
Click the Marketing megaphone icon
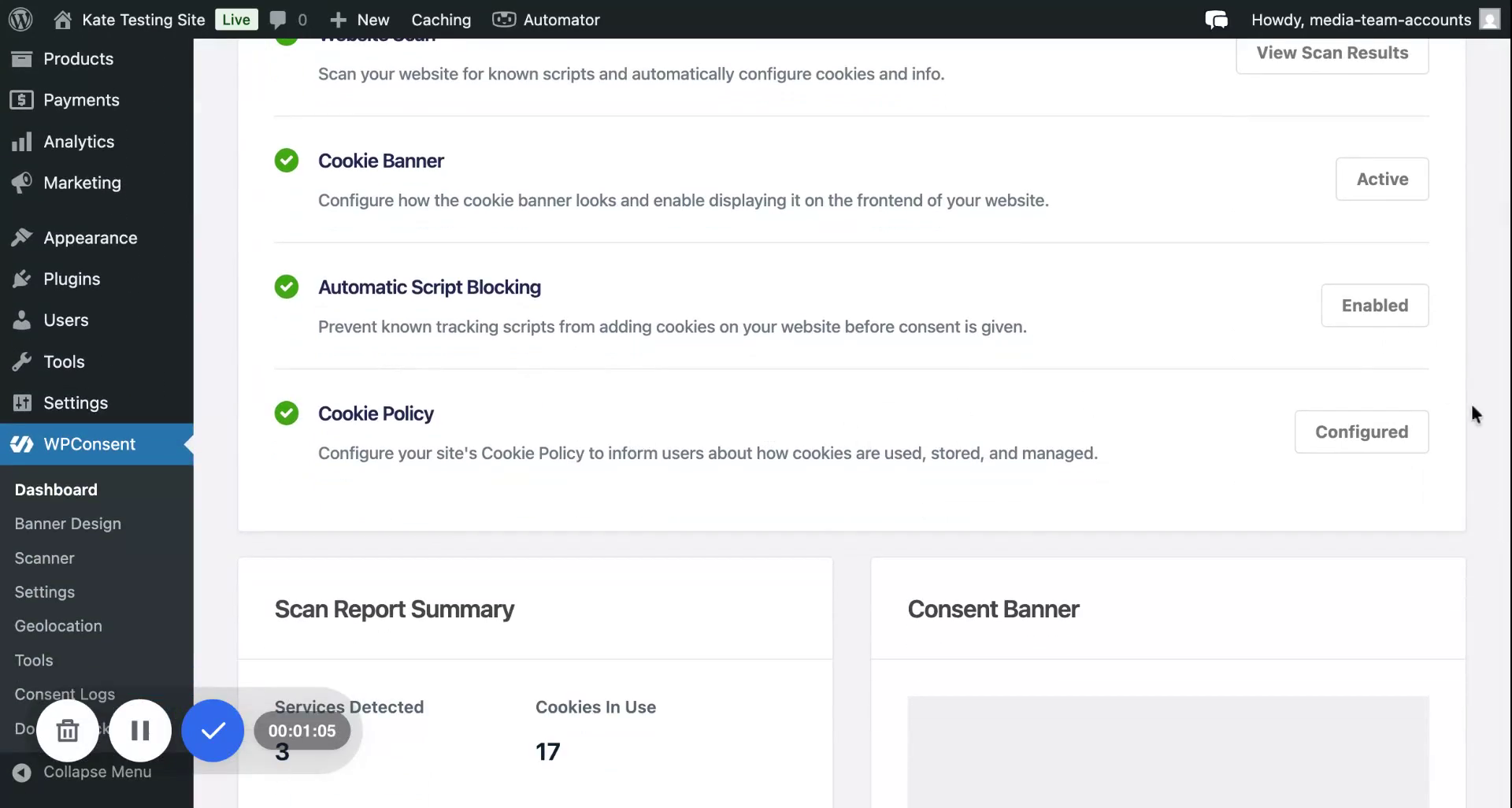pos(23,182)
